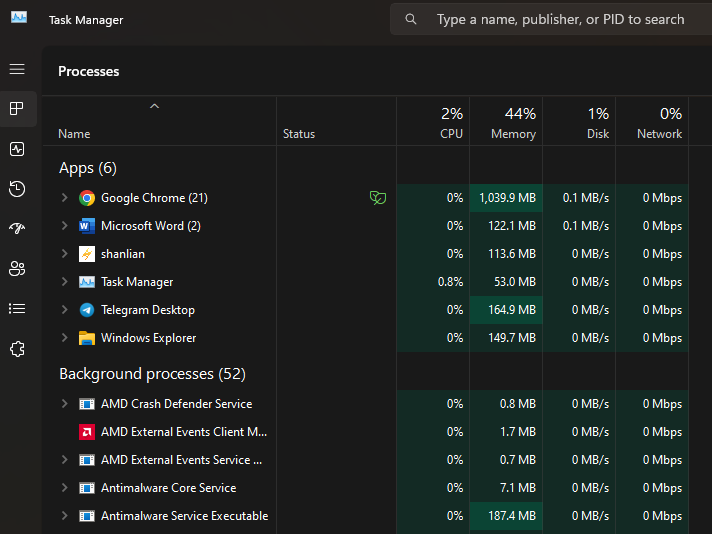Open the Users sidebar icon
This screenshot has height=534, width=712.
tap(17, 268)
